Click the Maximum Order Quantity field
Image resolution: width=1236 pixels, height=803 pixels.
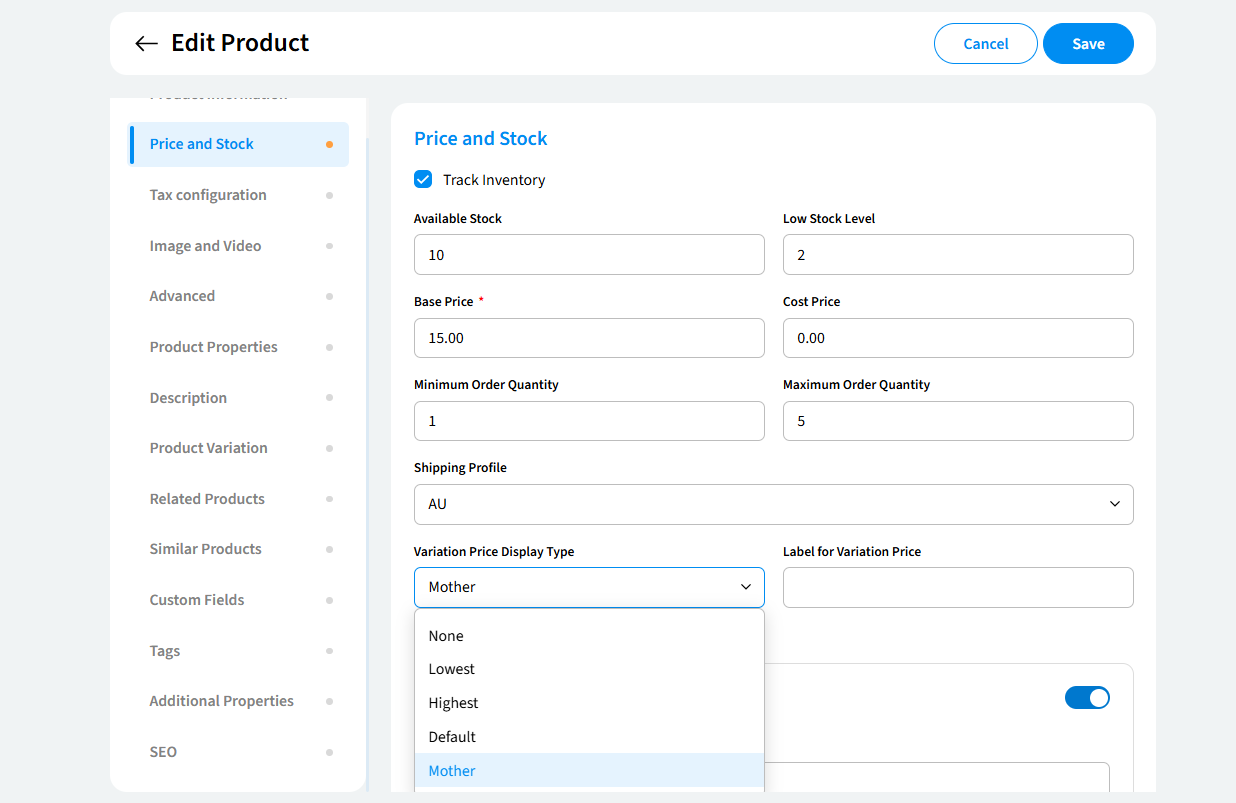point(957,421)
